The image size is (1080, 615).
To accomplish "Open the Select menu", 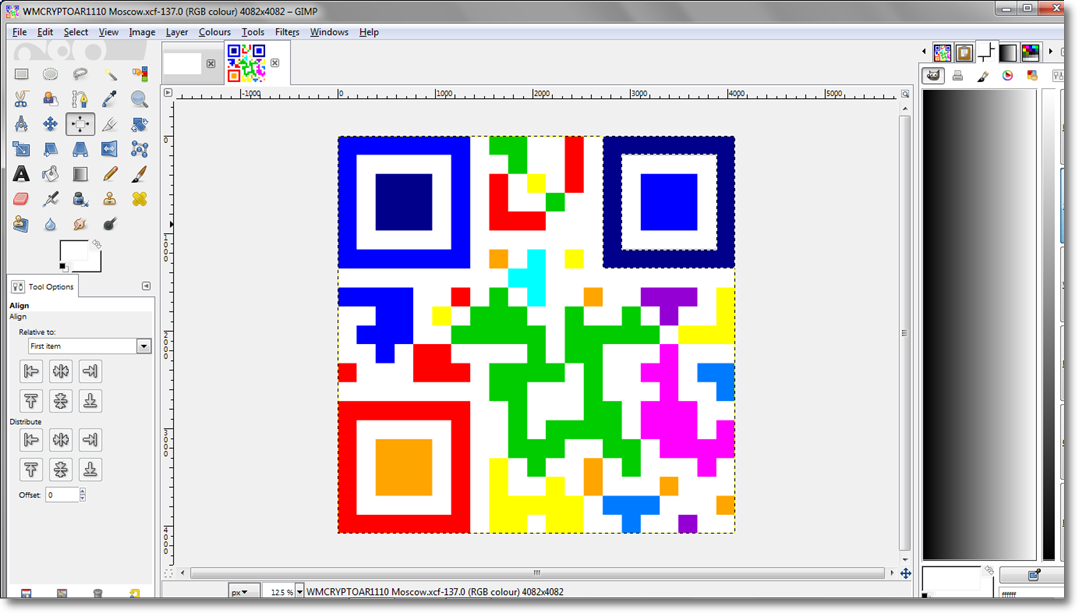I will click(76, 32).
